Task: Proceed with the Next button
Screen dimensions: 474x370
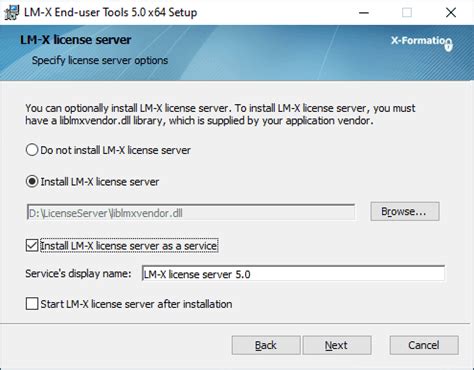Action: click(x=337, y=345)
